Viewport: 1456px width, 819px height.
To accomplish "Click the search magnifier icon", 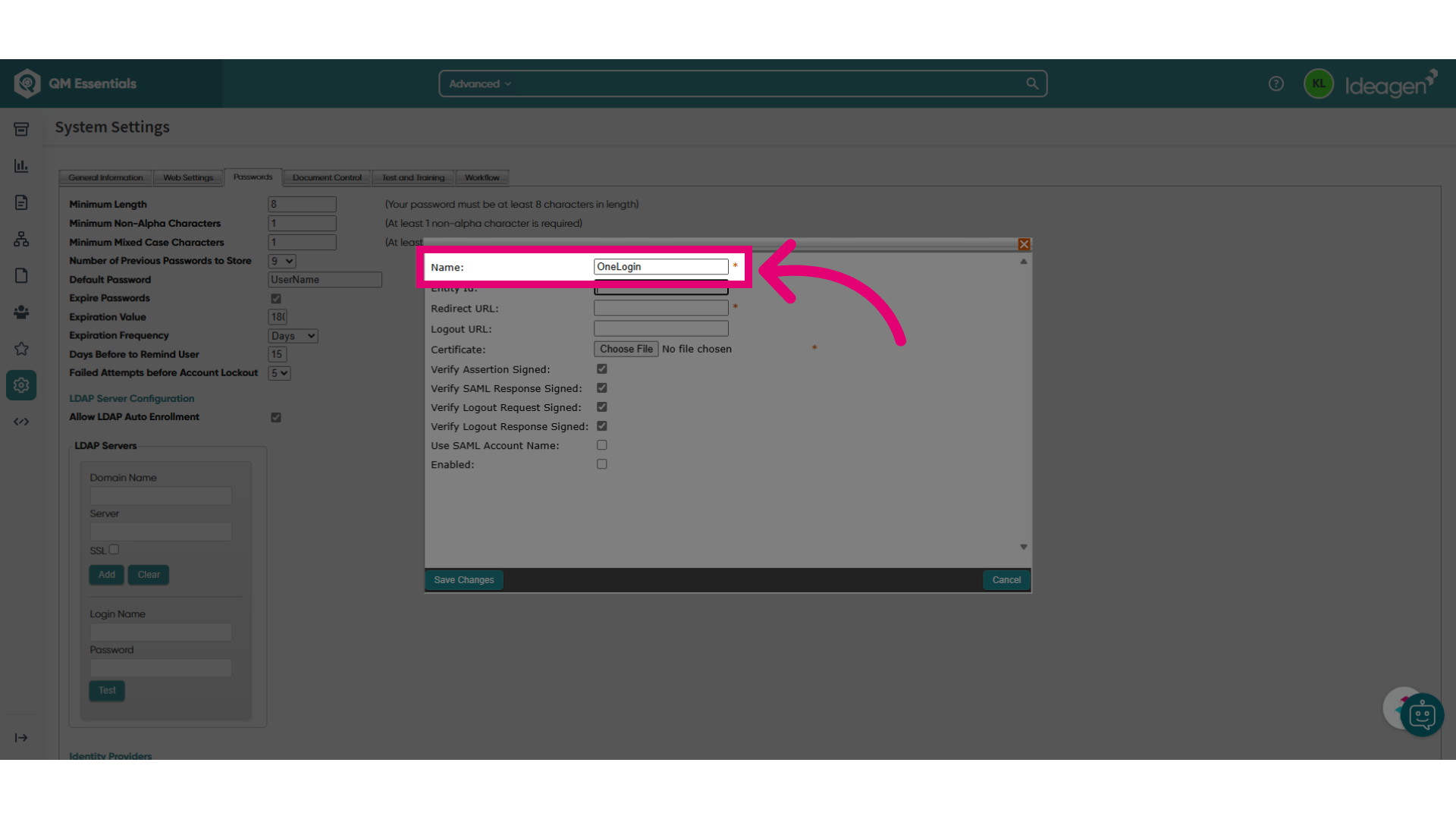I will [x=1032, y=83].
